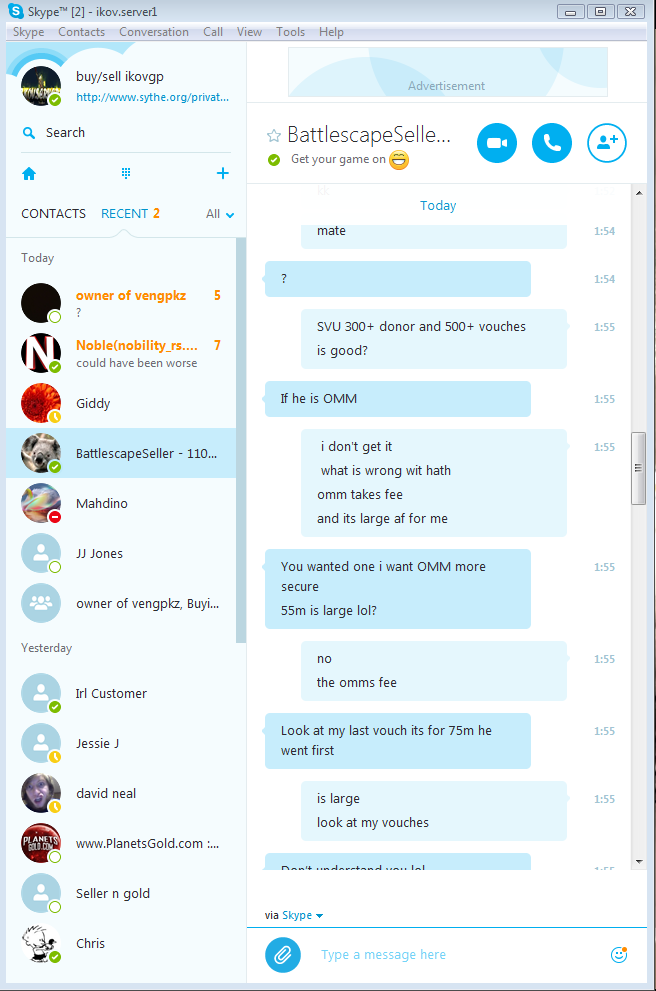Open the sythe.org profile link
Screen dimensions: 656x991
click(x=152, y=97)
